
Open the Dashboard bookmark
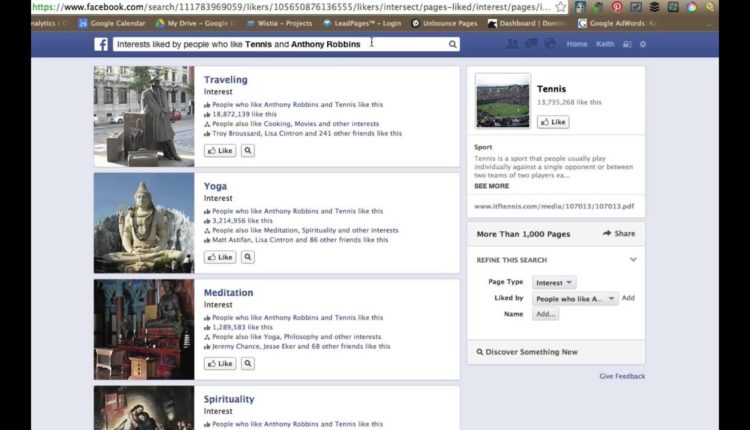pos(528,23)
